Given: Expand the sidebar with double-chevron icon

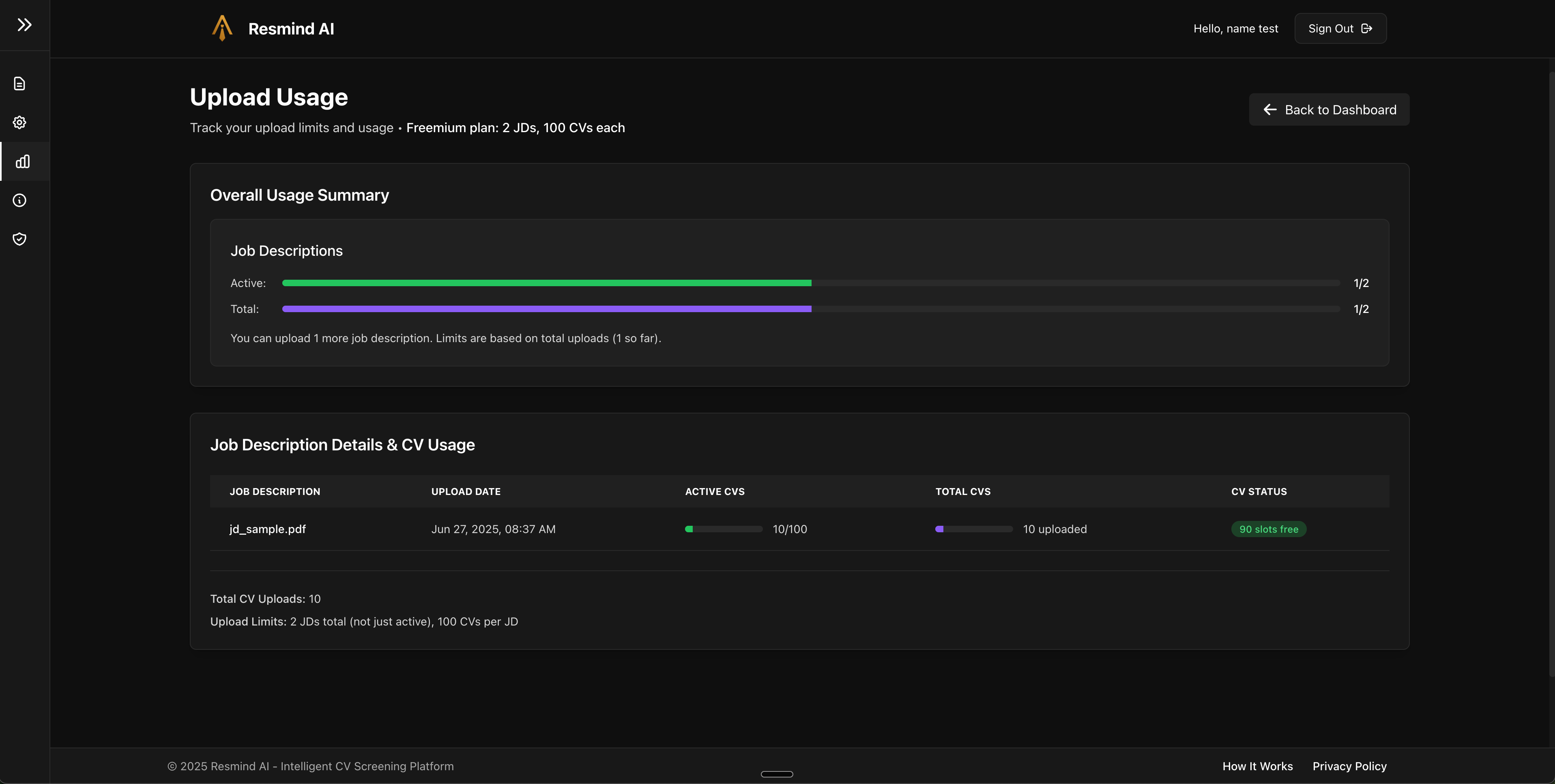Looking at the screenshot, I should click(24, 25).
